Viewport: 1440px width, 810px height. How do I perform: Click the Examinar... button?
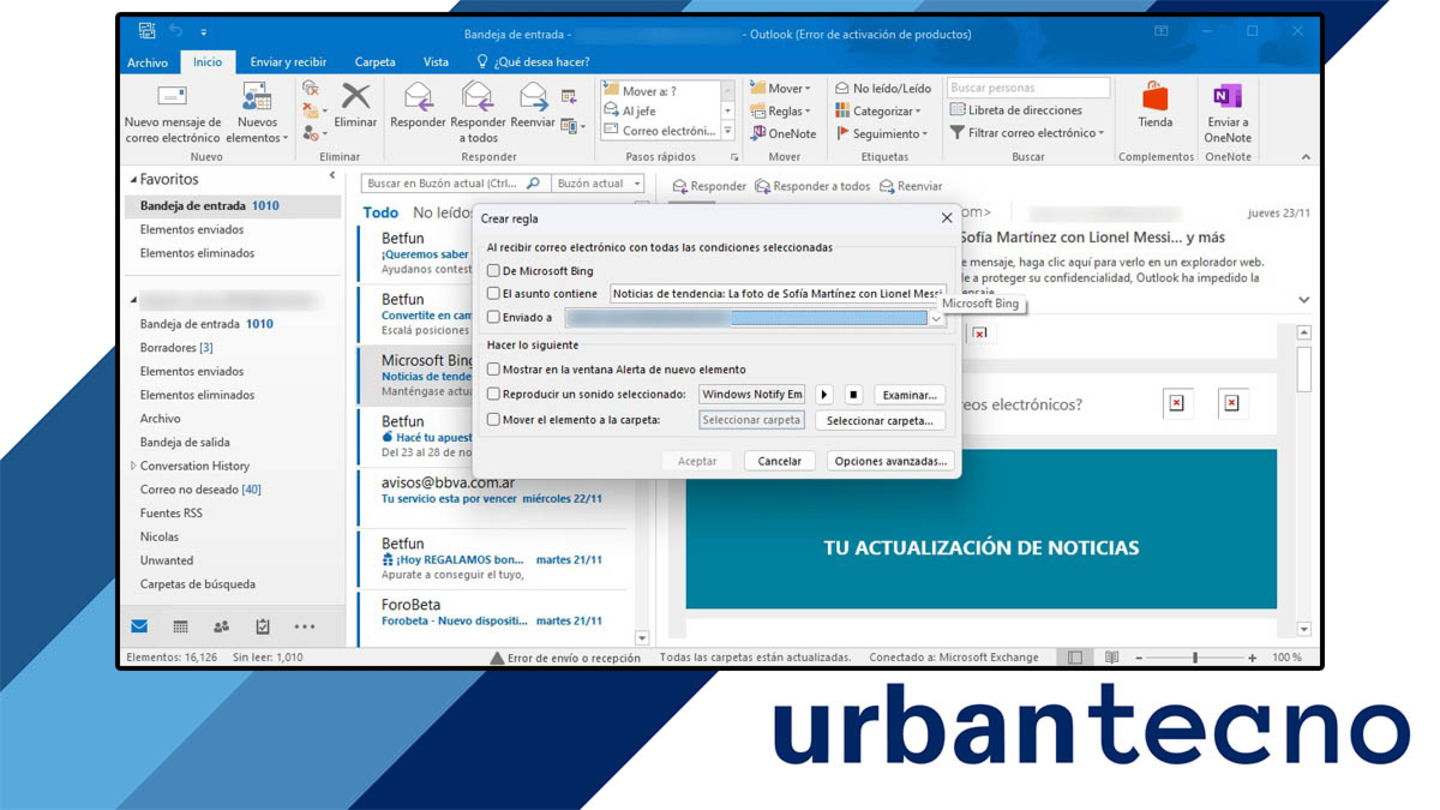click(909, 395)
